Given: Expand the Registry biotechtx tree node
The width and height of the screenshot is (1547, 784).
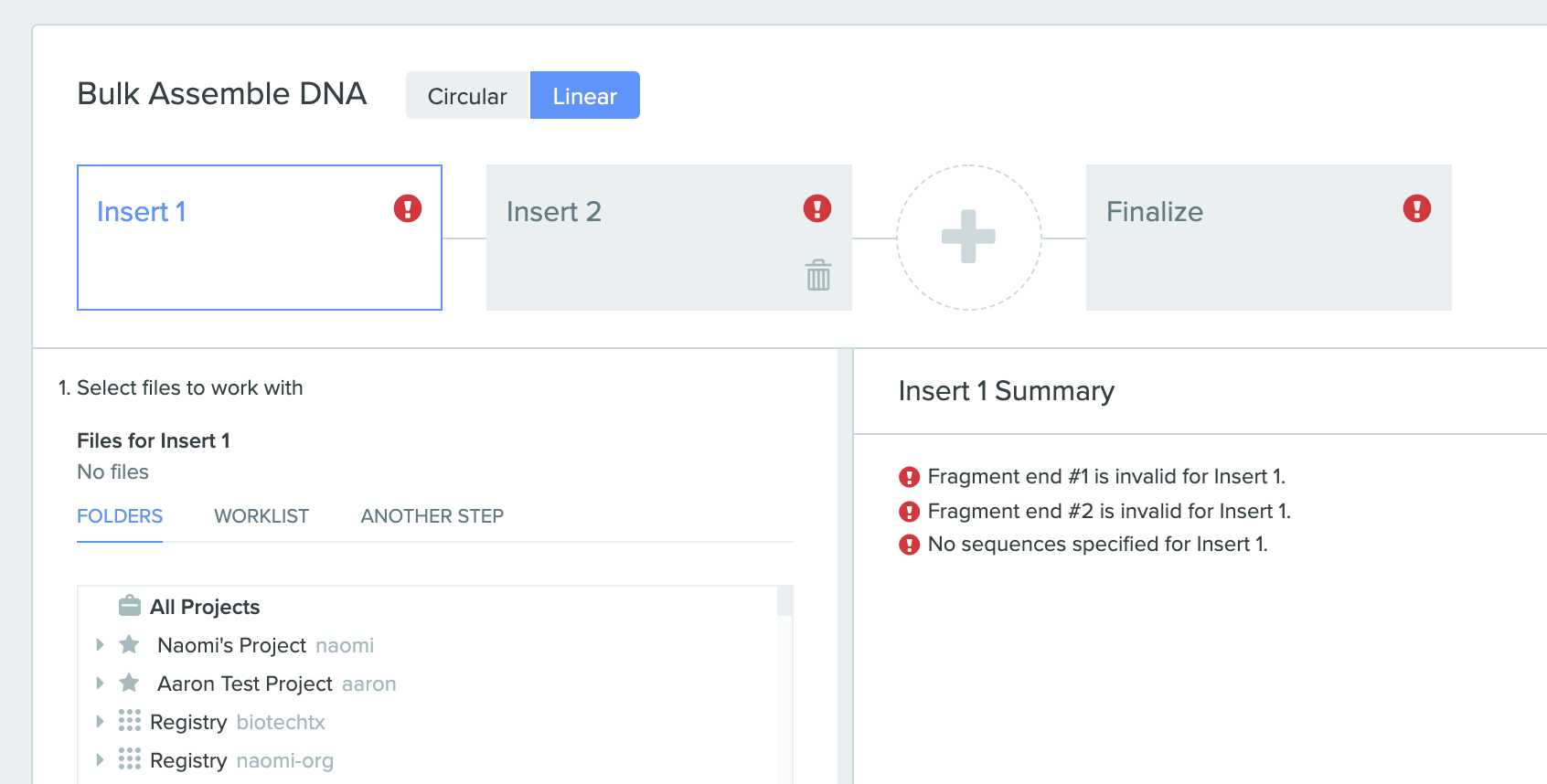Looking at the screenshot, I should tap(100, 721).
